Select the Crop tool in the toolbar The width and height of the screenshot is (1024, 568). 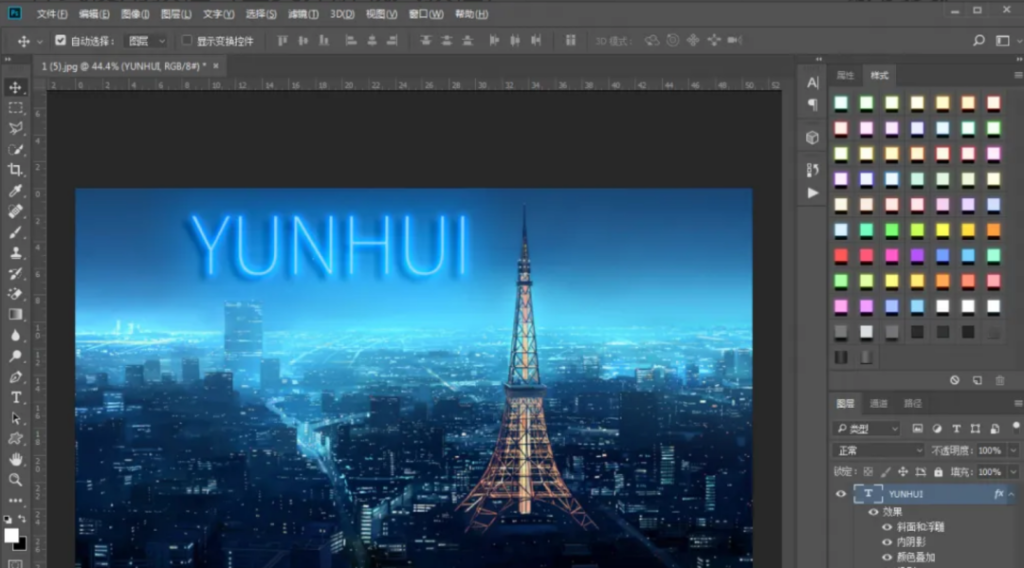click(x=16, y=170)
